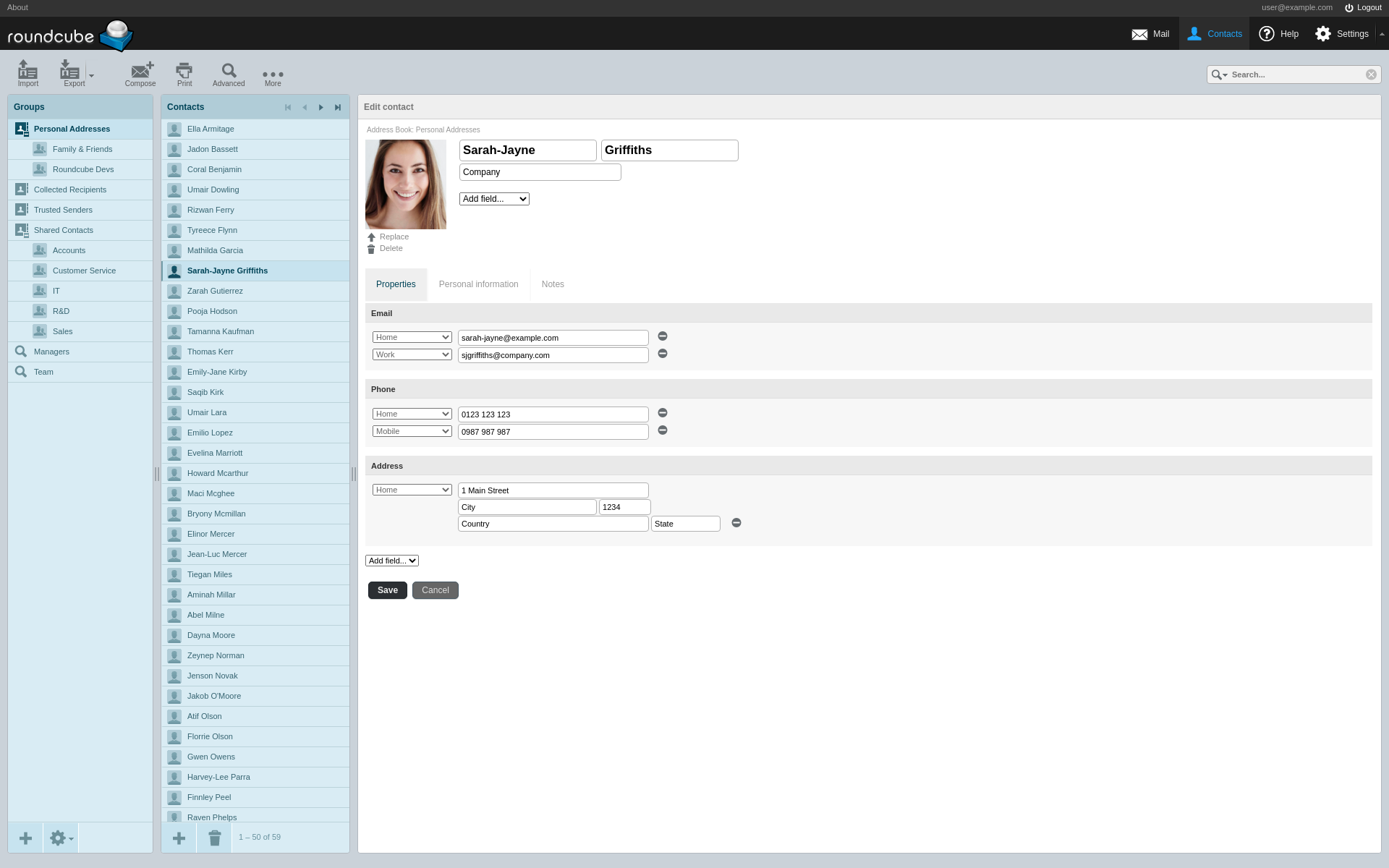This screenshot has width=1389, height=868.
Task: Open the Help section
Action: 1279,34
